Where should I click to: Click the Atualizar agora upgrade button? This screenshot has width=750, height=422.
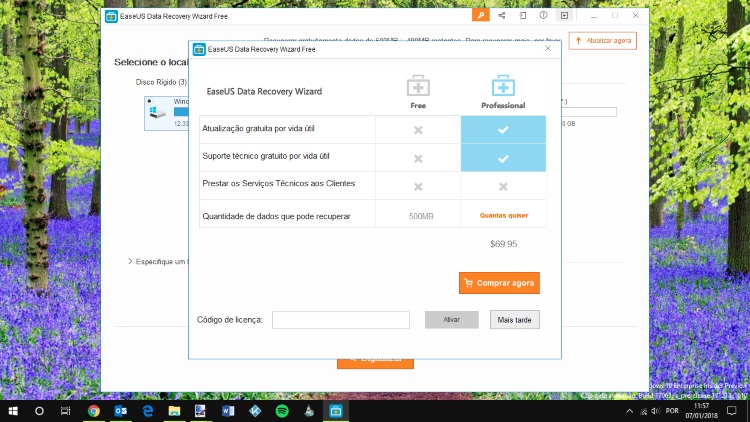click(602, 41)
